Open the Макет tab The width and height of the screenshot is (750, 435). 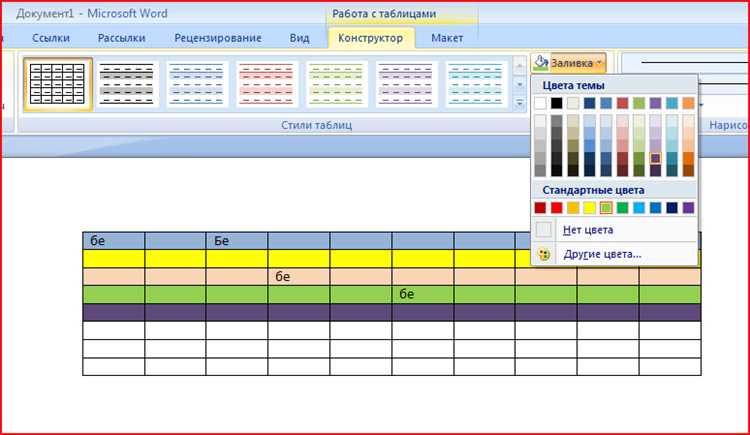[447, 38]
